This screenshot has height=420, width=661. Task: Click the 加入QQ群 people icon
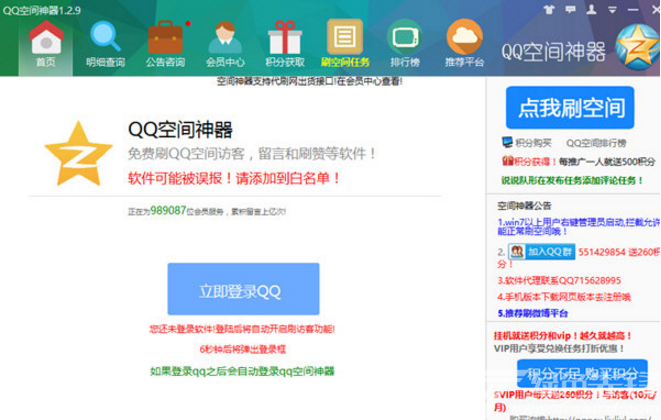click(x=517, y=252)
